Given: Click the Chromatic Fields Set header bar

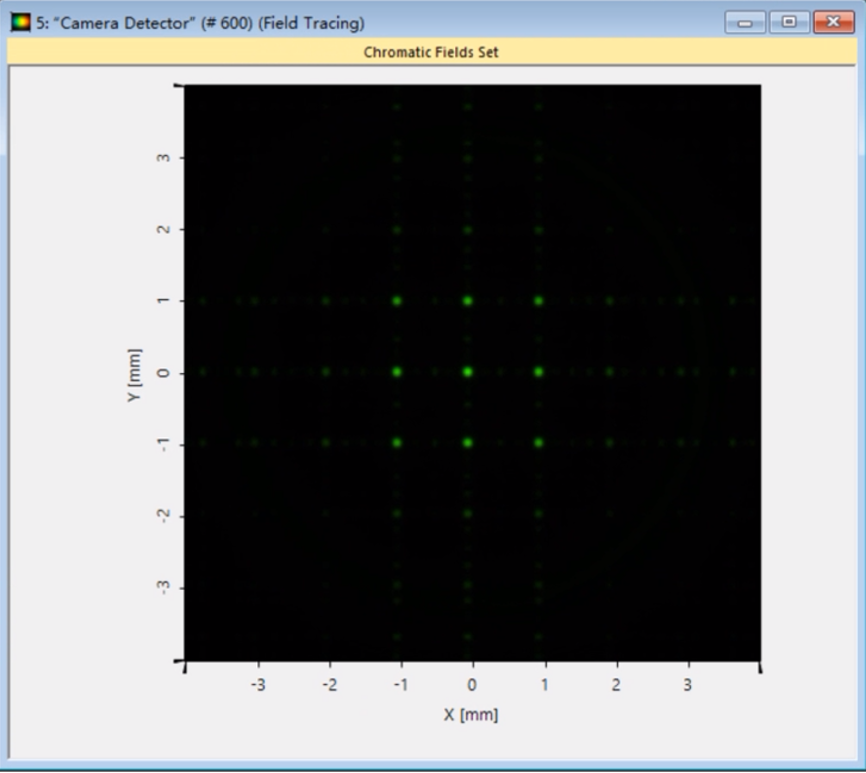Looking at the screenshot, I should click(432, 52).
